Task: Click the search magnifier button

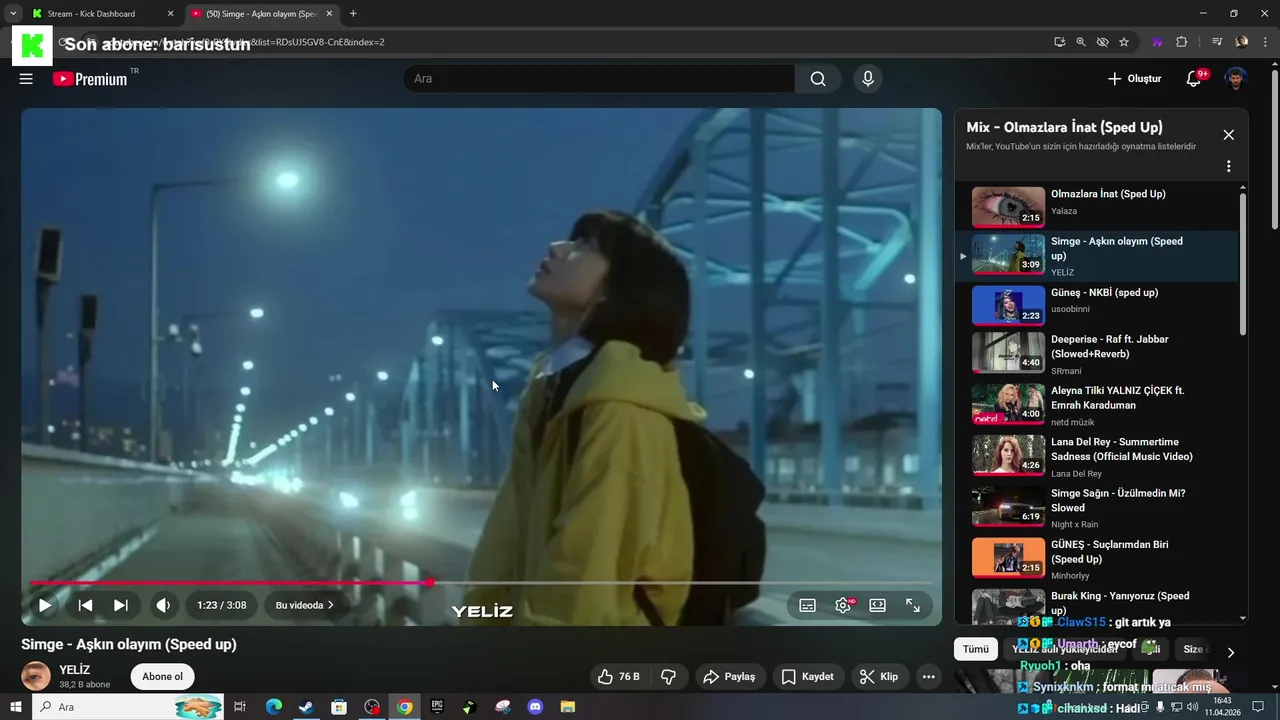Action: (x=818, y=79)
